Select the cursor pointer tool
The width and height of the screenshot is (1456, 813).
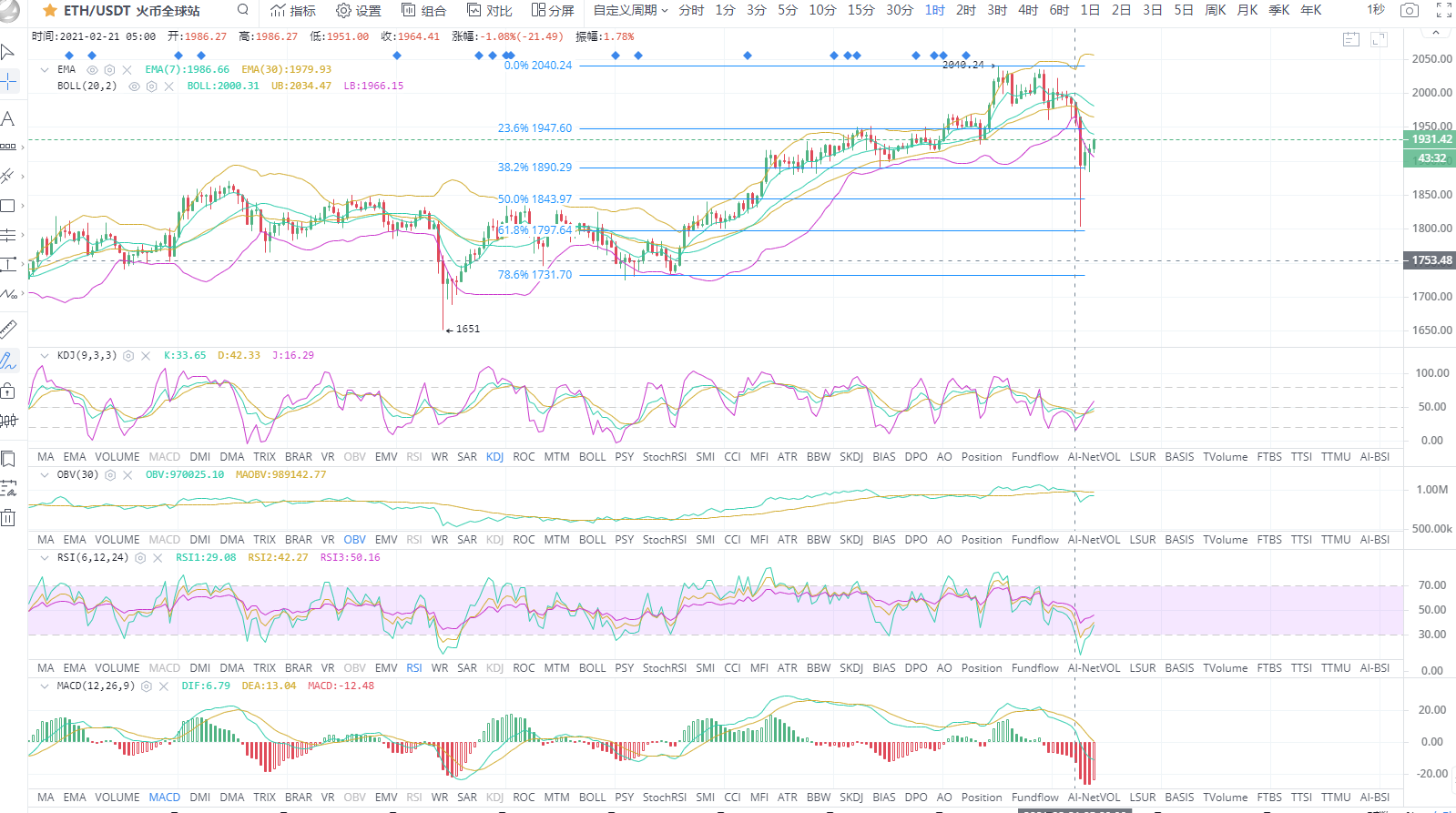(x=8, y=51)
